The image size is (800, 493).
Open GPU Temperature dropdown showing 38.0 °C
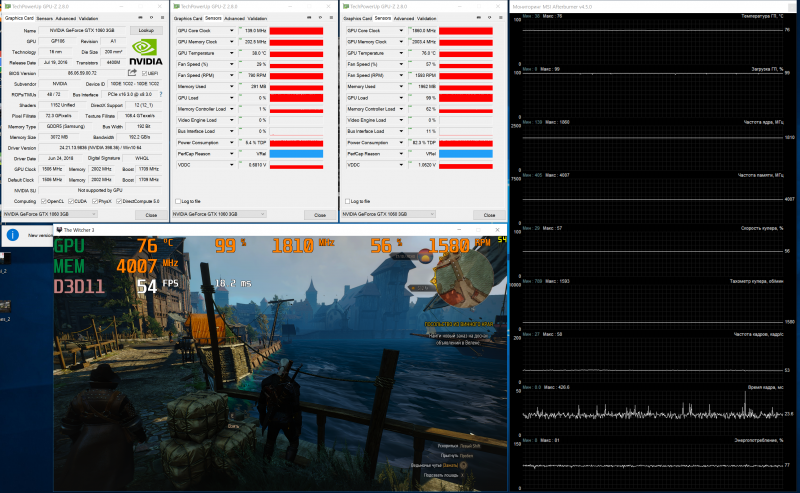coord(232,53)
